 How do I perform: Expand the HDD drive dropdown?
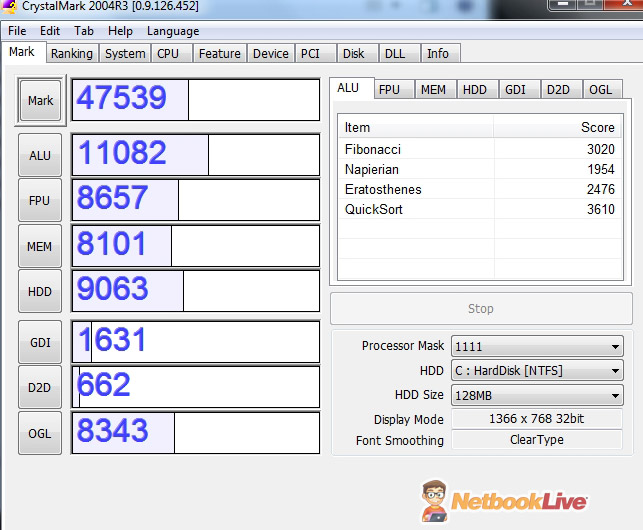[537, 370]
